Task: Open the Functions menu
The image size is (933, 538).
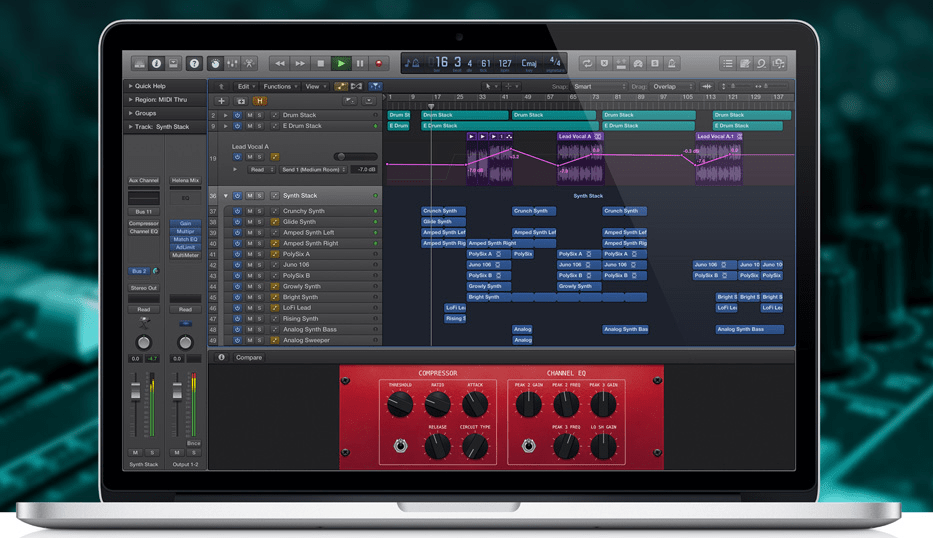Action: tap(279, 87)
